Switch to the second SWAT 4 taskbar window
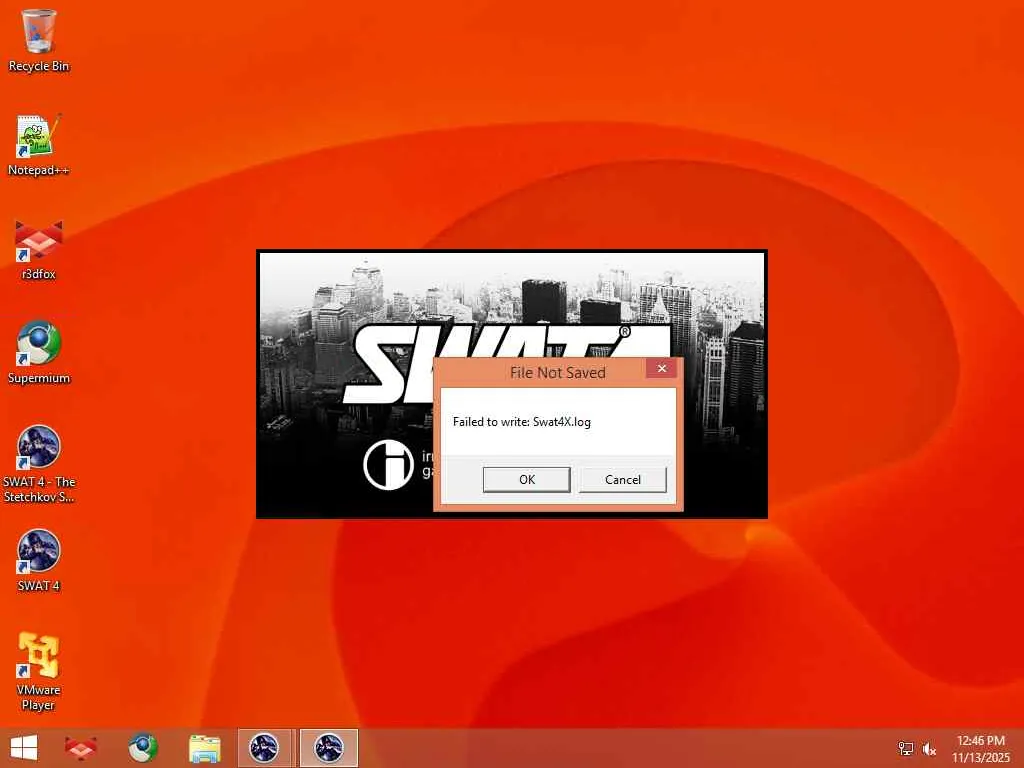Viewport: 1024px width, 768px height. [x=328, y=748]
